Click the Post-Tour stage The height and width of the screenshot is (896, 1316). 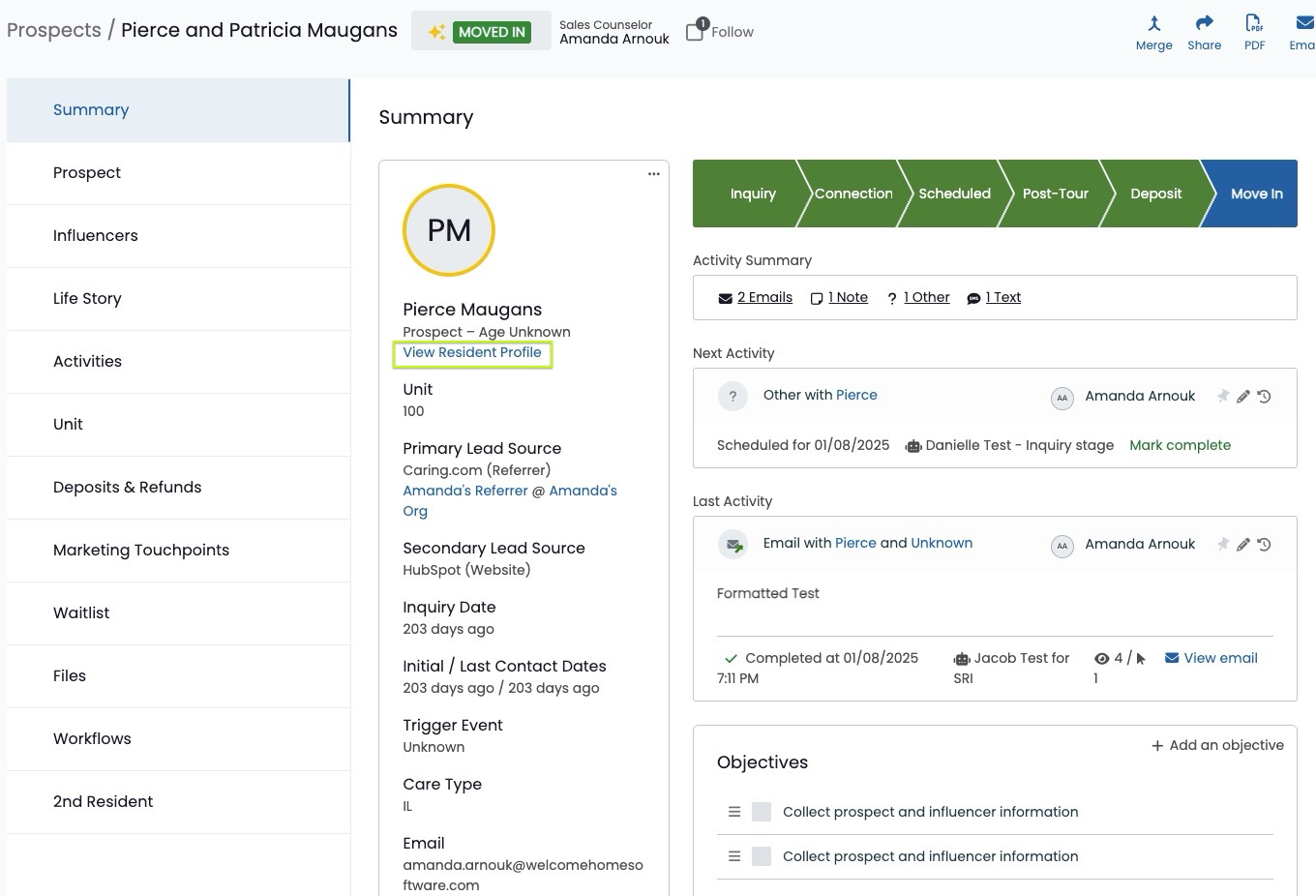click(x=1055, y=194)
